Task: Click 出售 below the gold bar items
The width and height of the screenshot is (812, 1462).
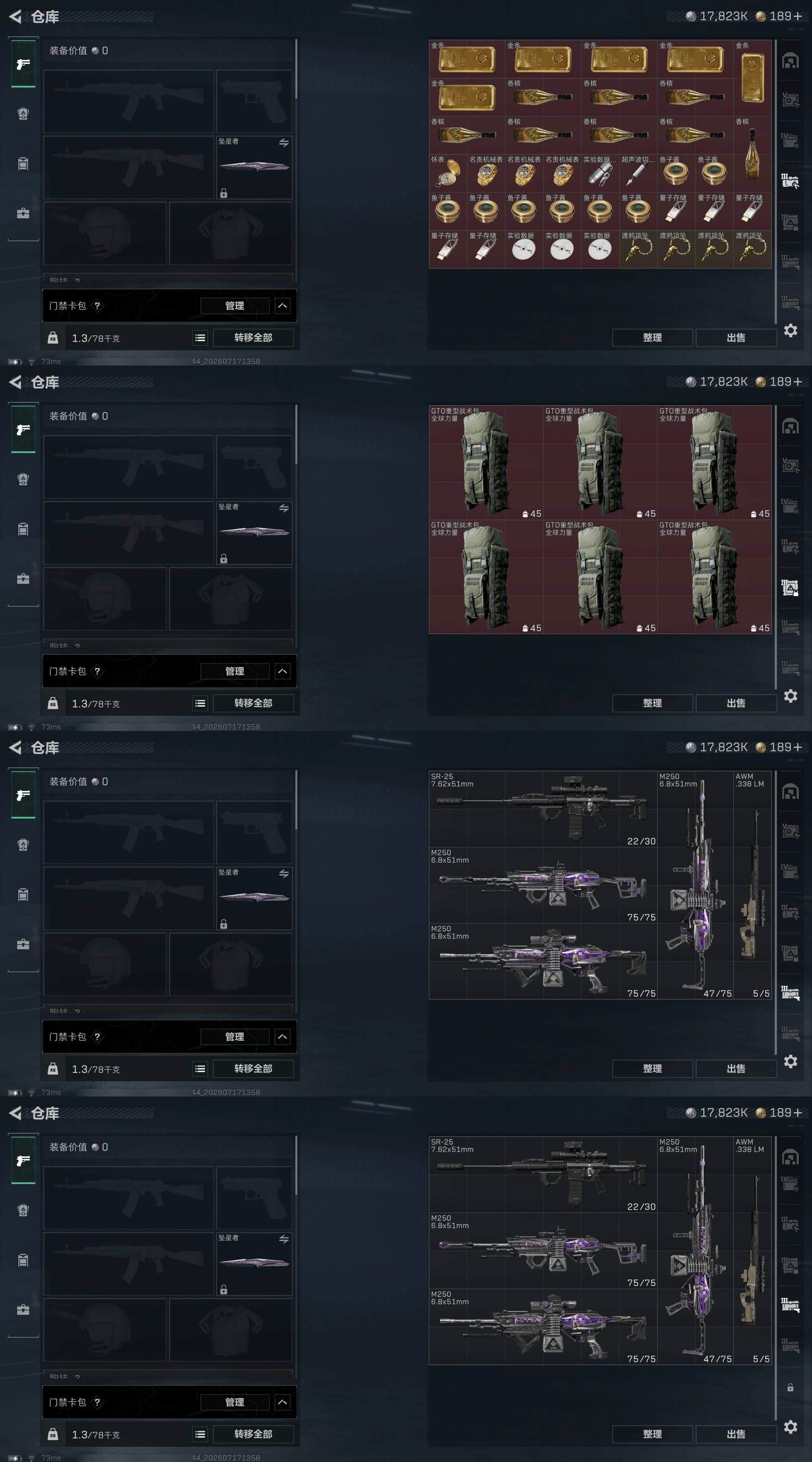Action: (736, 337)
